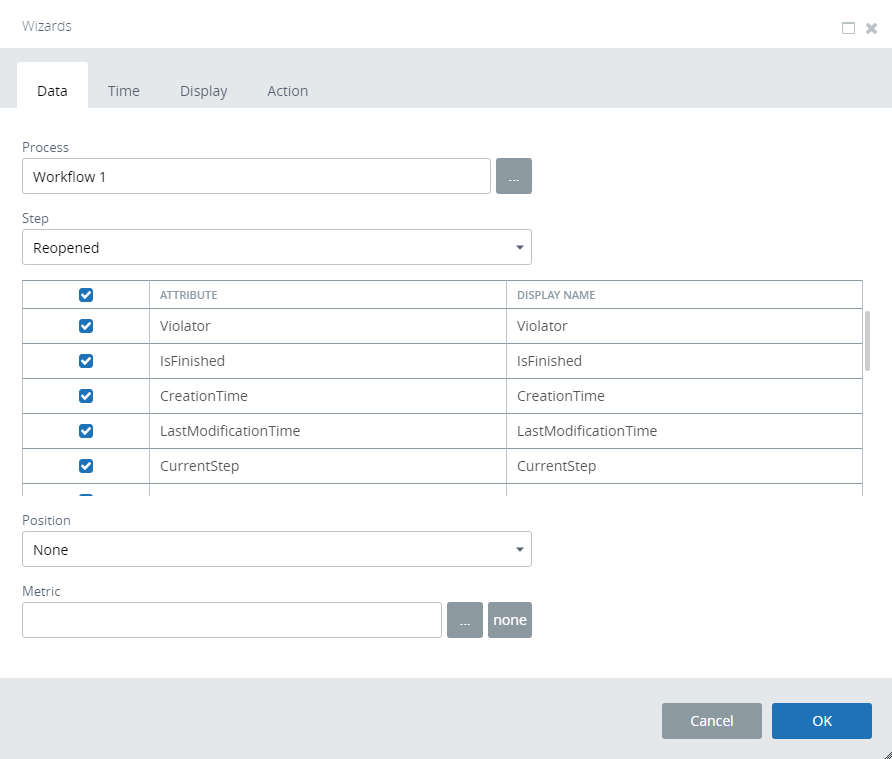Click the attribute table vertical scrollbar
This screenshot has width=892, height=759.
[x=867, y=342]
